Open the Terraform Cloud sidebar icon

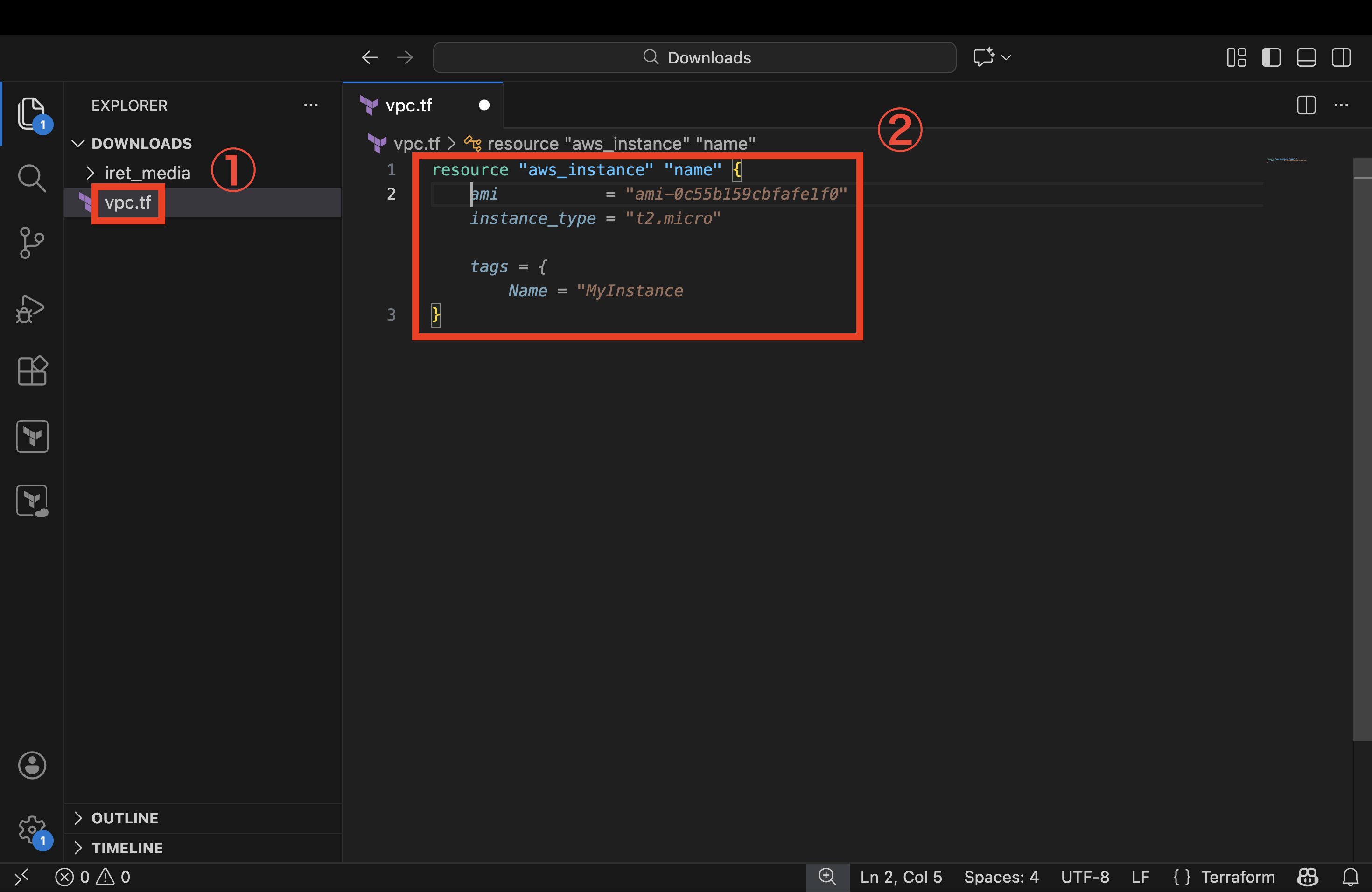[x=32, y=500]
